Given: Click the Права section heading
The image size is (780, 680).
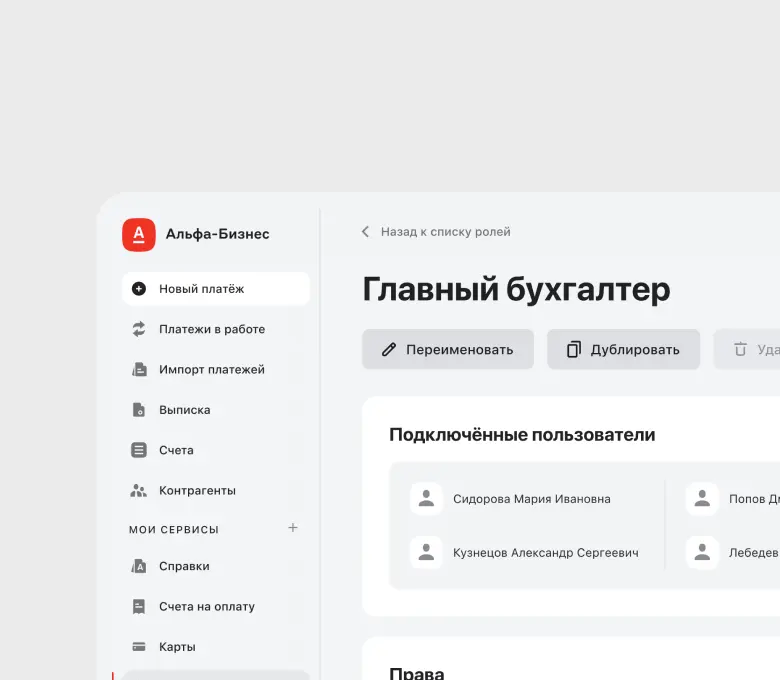Looking at the screenshot, I should [416, 673].
